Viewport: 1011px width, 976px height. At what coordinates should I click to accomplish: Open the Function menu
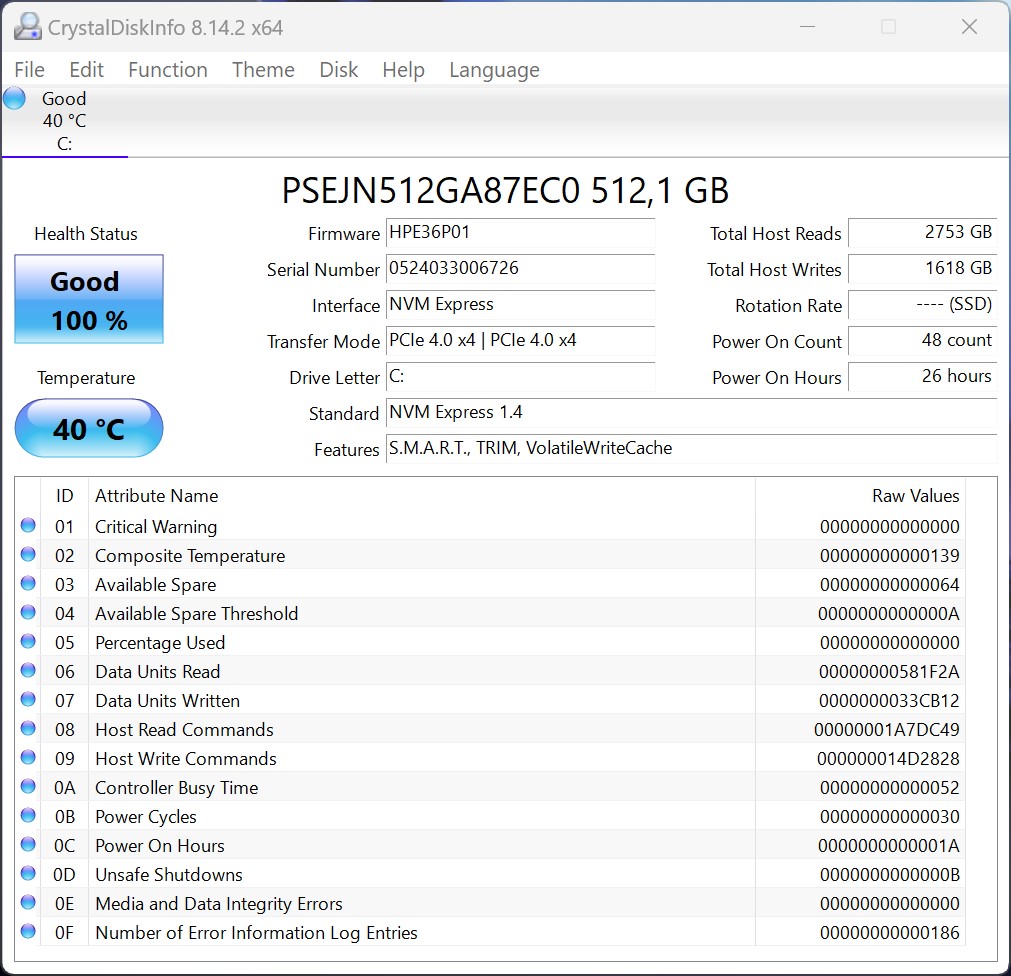167,70
